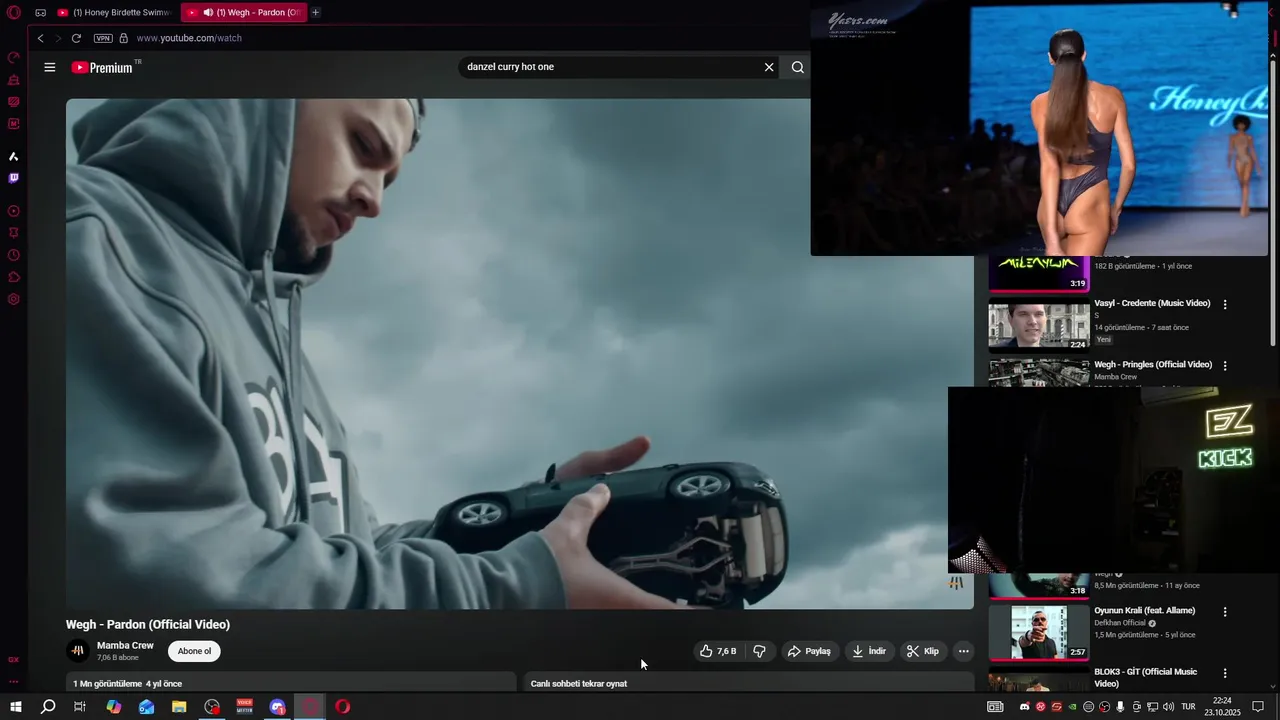
Task: Open Canlı sohbeti tekrar oynat panel
Action: [x=748, y=683]
